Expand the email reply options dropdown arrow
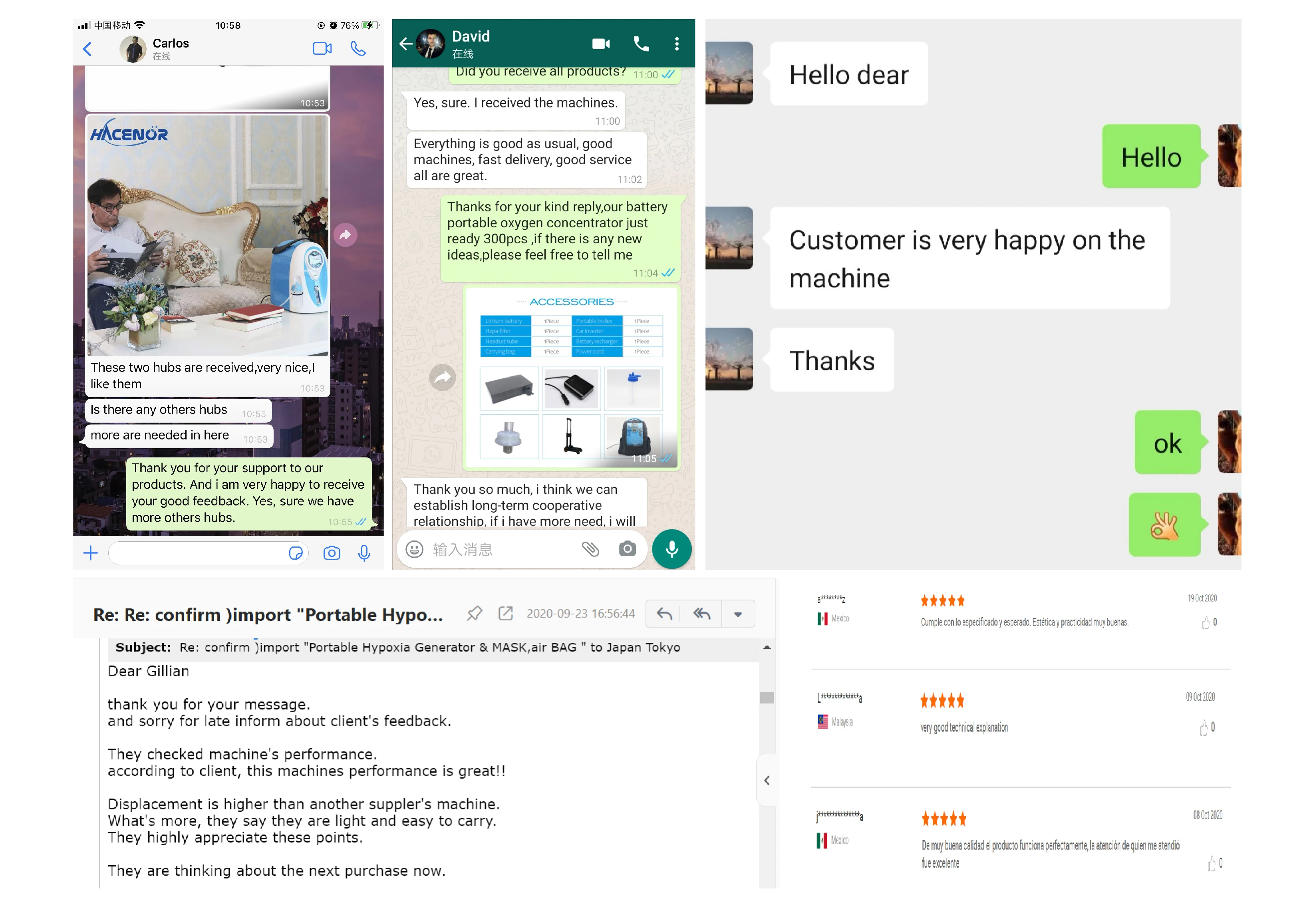The height and width of the screenshot is (924, 1315). coord(738,614)
